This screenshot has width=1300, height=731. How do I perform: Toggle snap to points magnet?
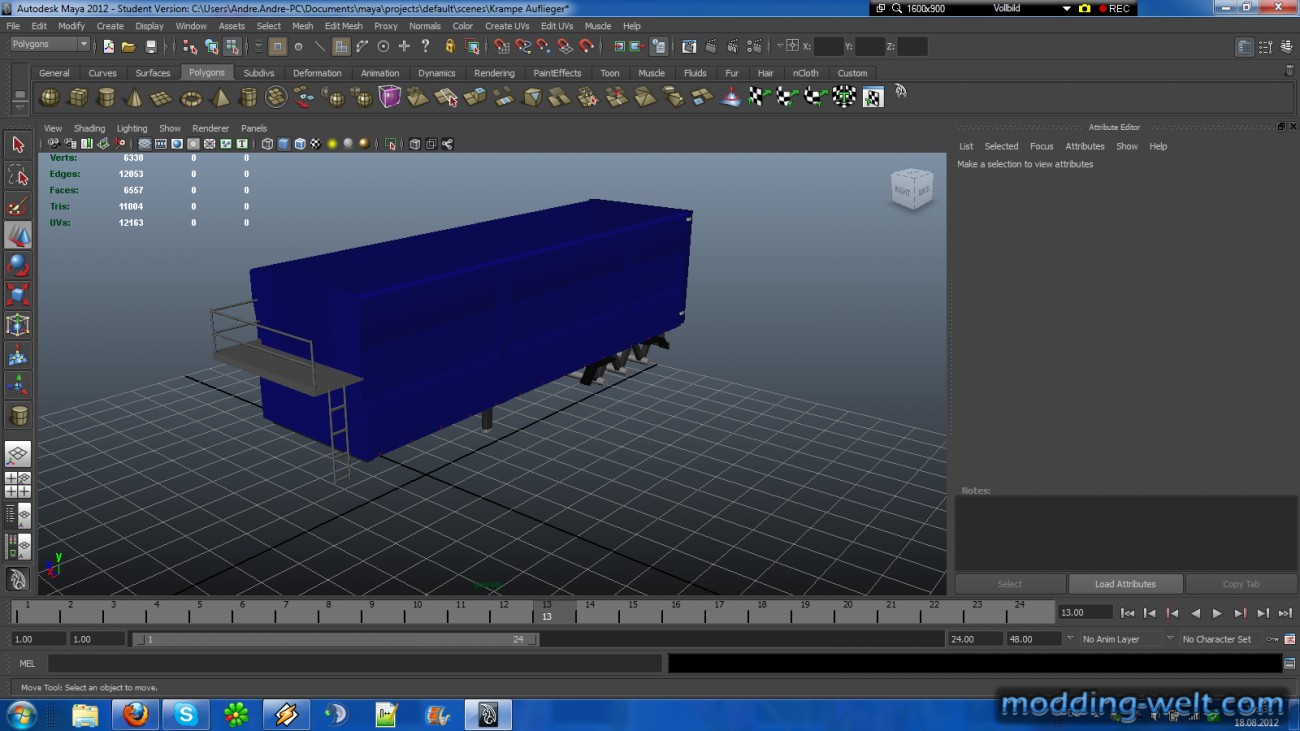coord(543,46)
